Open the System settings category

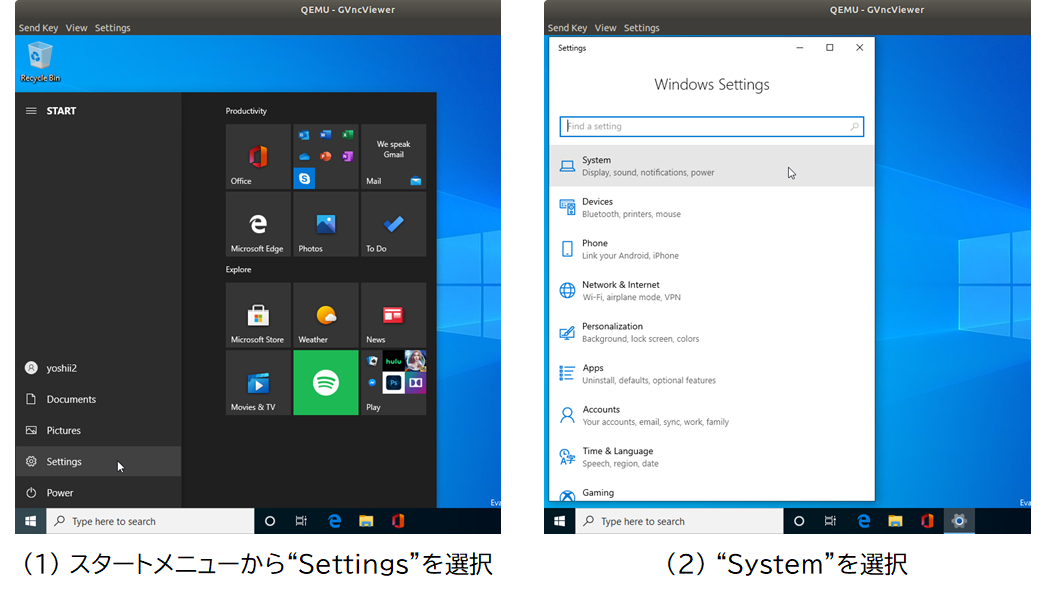point(640,164)
